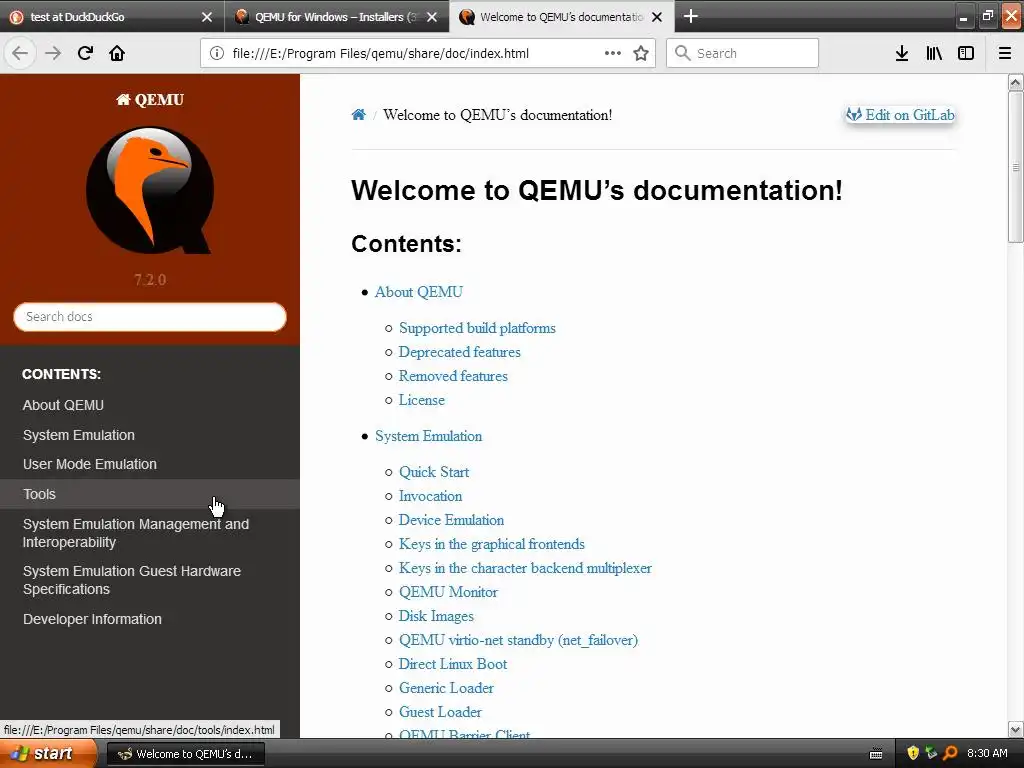Viewport: 1024px width, 768px height.
Task: Open the Quick Start link
Action: pos(434,472)
